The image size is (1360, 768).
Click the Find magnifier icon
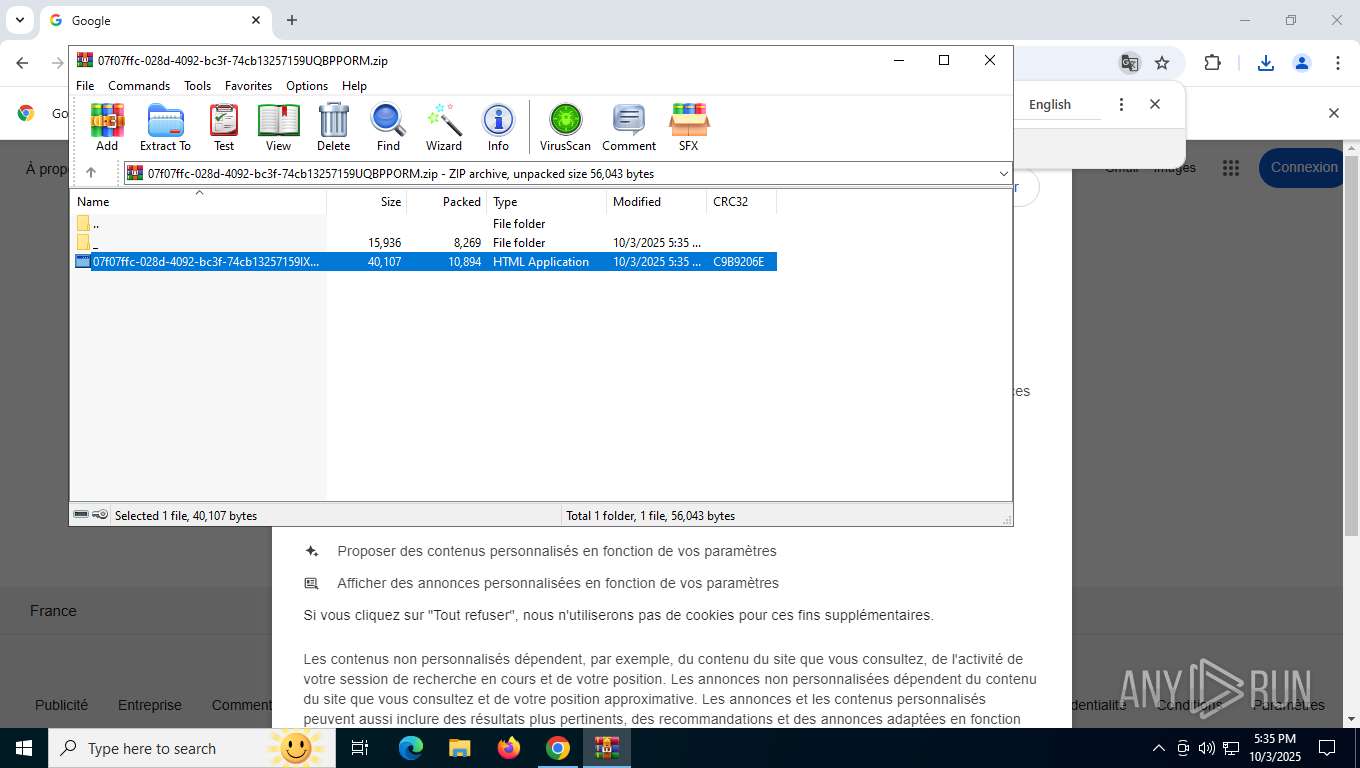(x=388, y=127)
